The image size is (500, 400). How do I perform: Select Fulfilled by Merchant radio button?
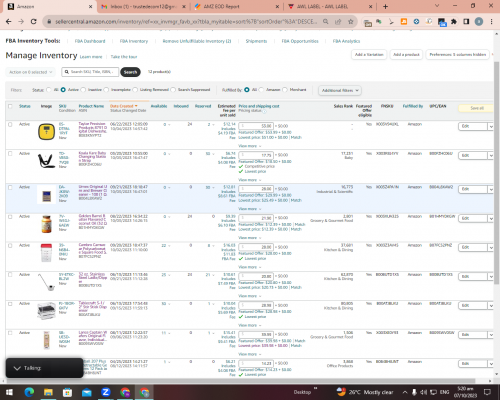click(x=285, y=90)
